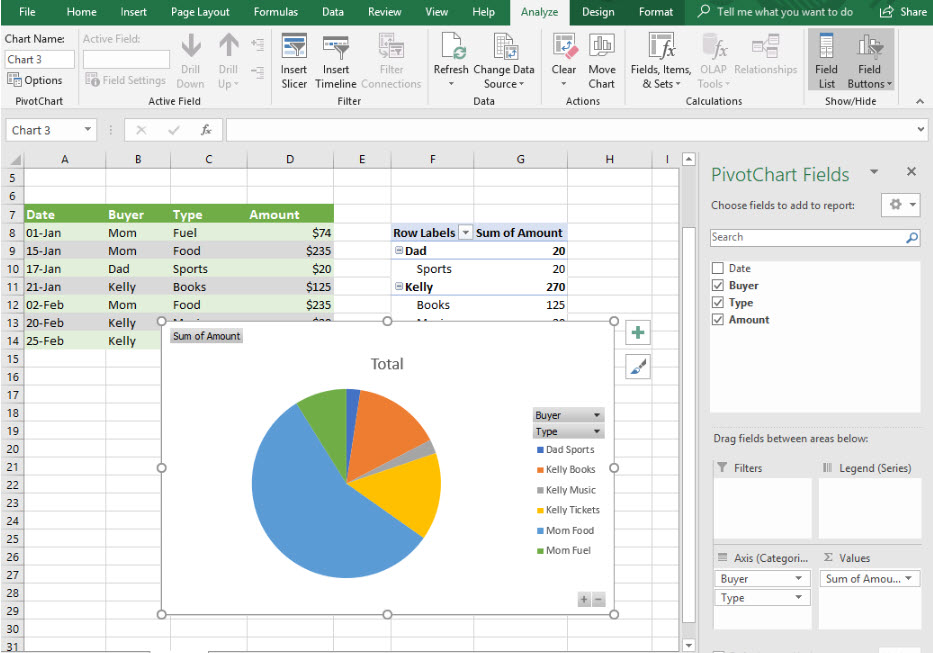Click the Share button
Screen dimensions: 933x653
(x=903, y=12)
